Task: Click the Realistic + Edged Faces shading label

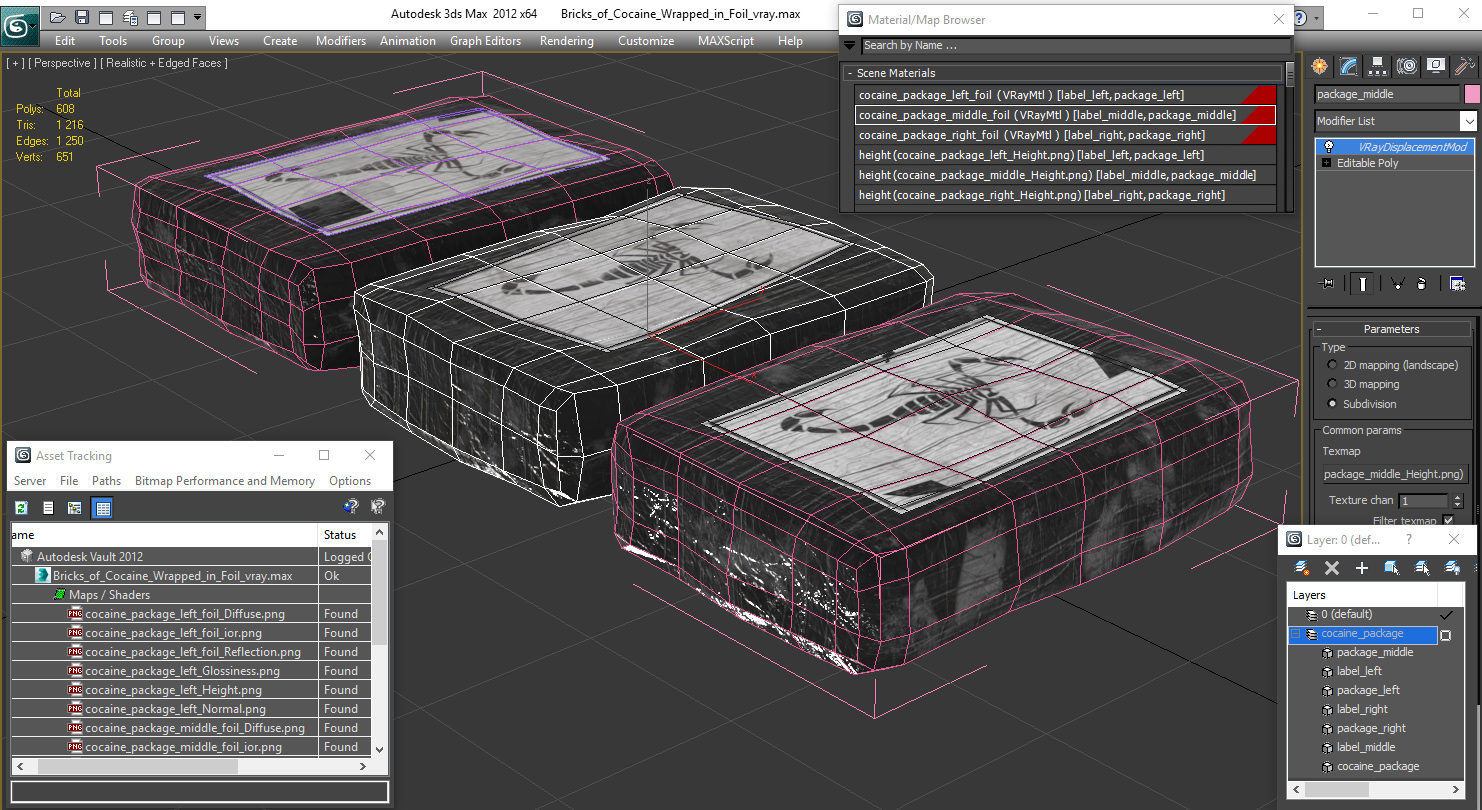Action: point(164,63)
